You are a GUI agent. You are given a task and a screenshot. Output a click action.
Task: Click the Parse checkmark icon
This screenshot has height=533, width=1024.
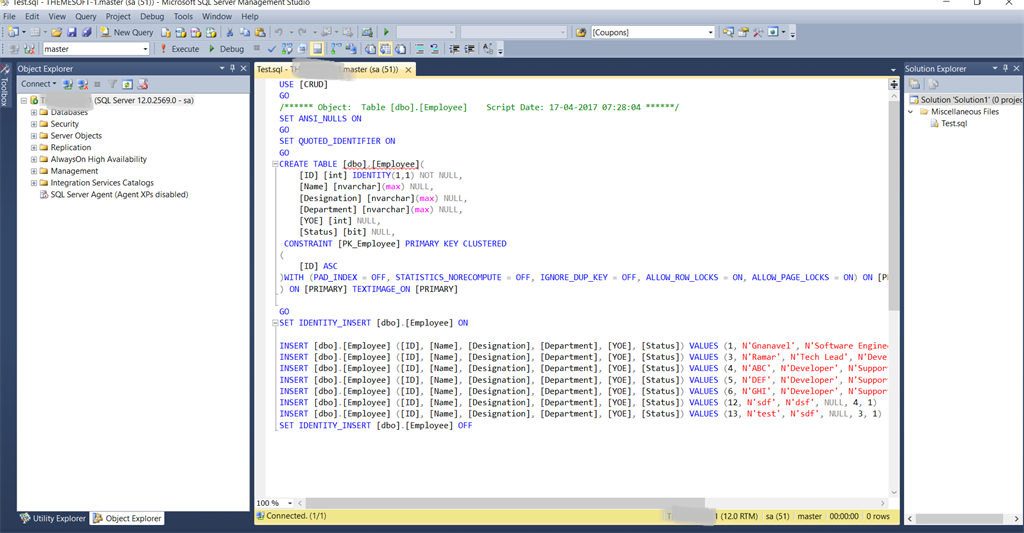tap(272, 48)
